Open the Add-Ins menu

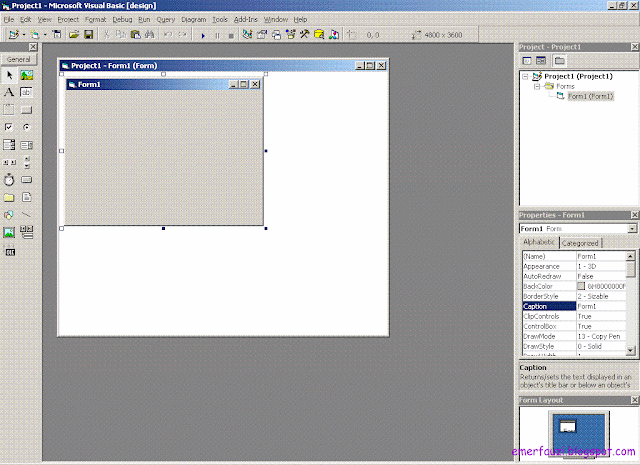click(x=246, y=19)
